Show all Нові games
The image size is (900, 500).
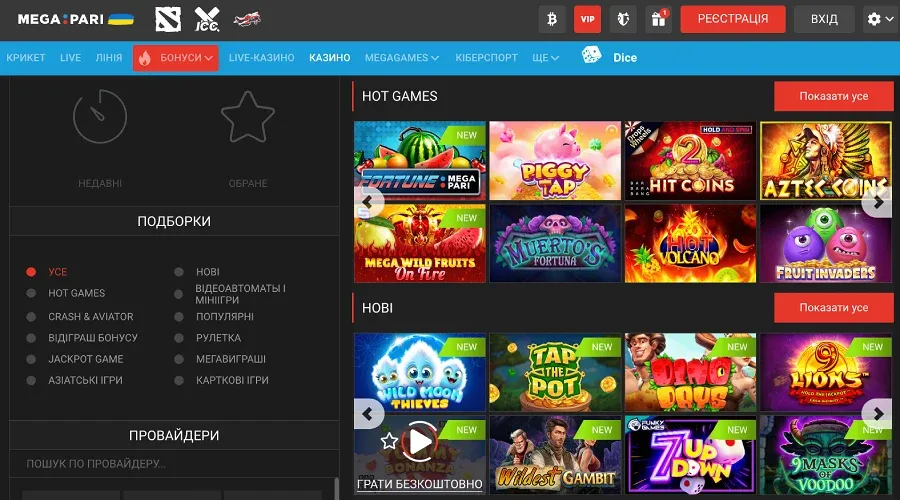click(833, 308)
